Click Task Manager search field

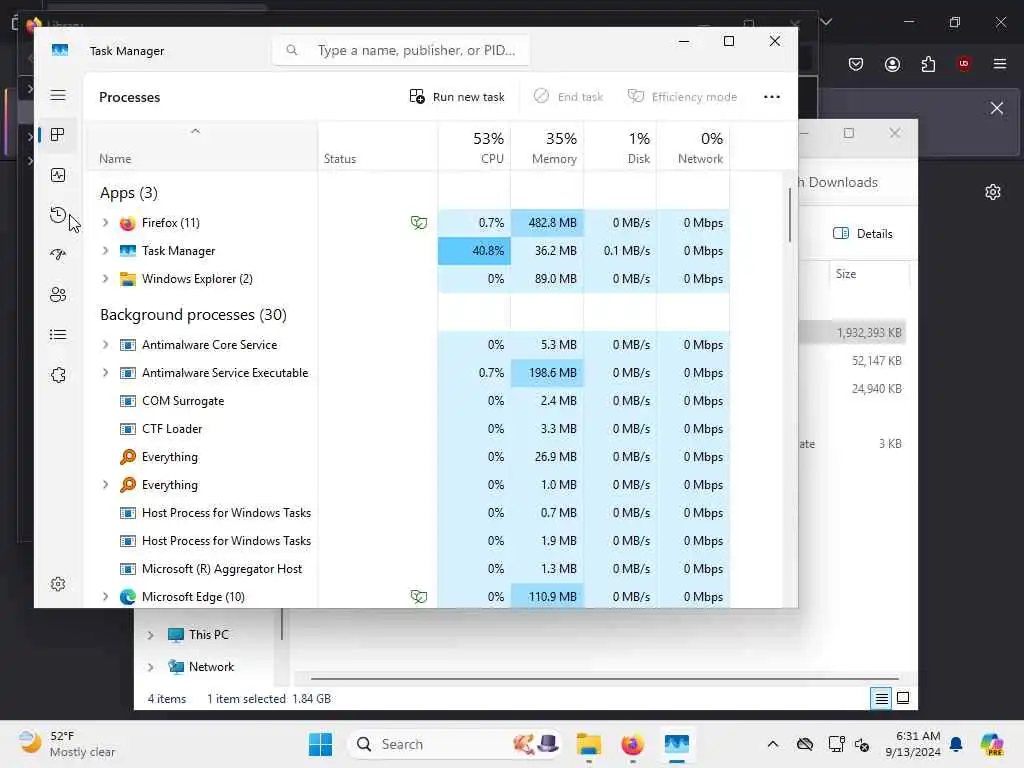[x=401, y=50]
